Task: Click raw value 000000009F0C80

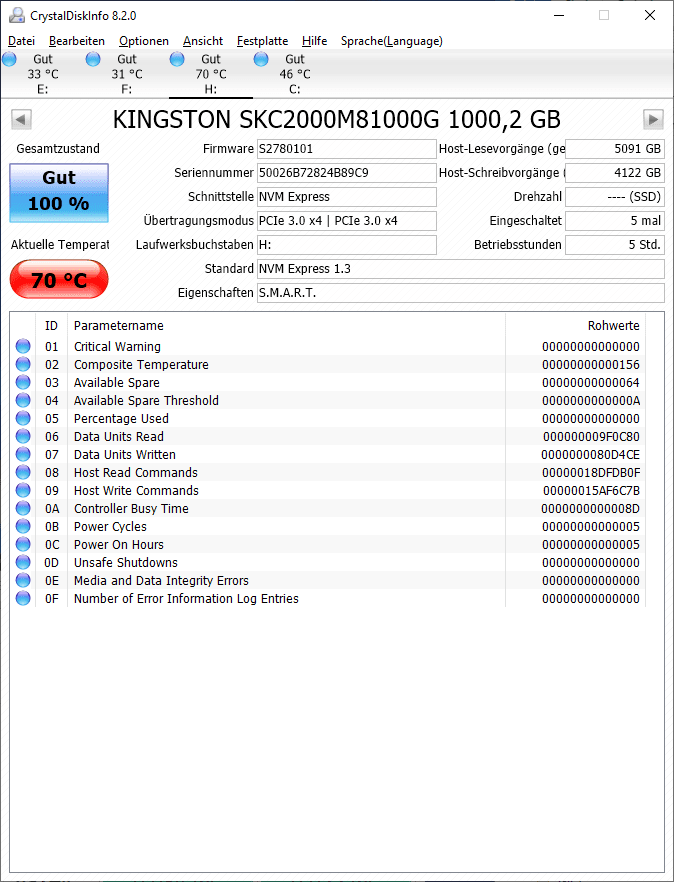Action: [591, 436]
